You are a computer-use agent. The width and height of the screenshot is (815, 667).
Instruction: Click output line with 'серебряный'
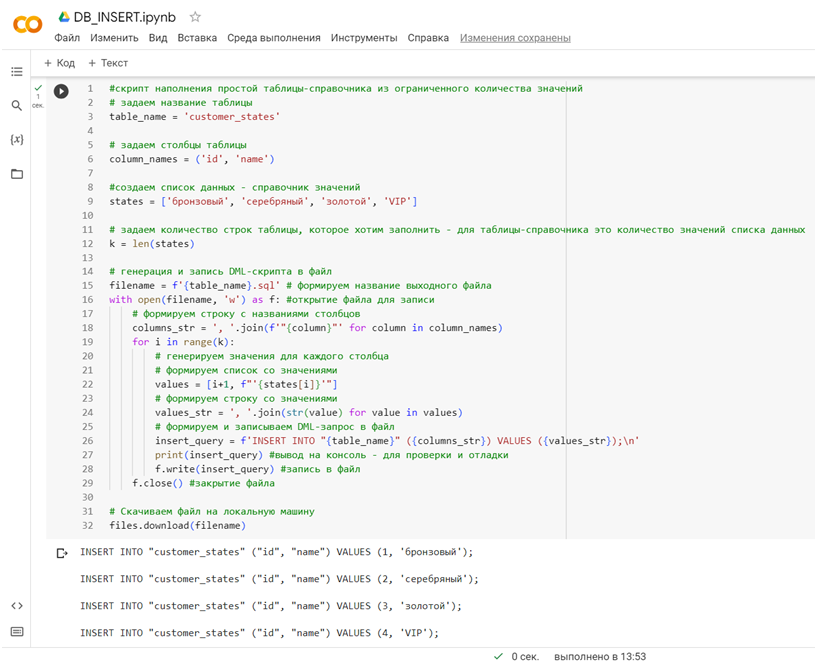[x=279, y=579]
